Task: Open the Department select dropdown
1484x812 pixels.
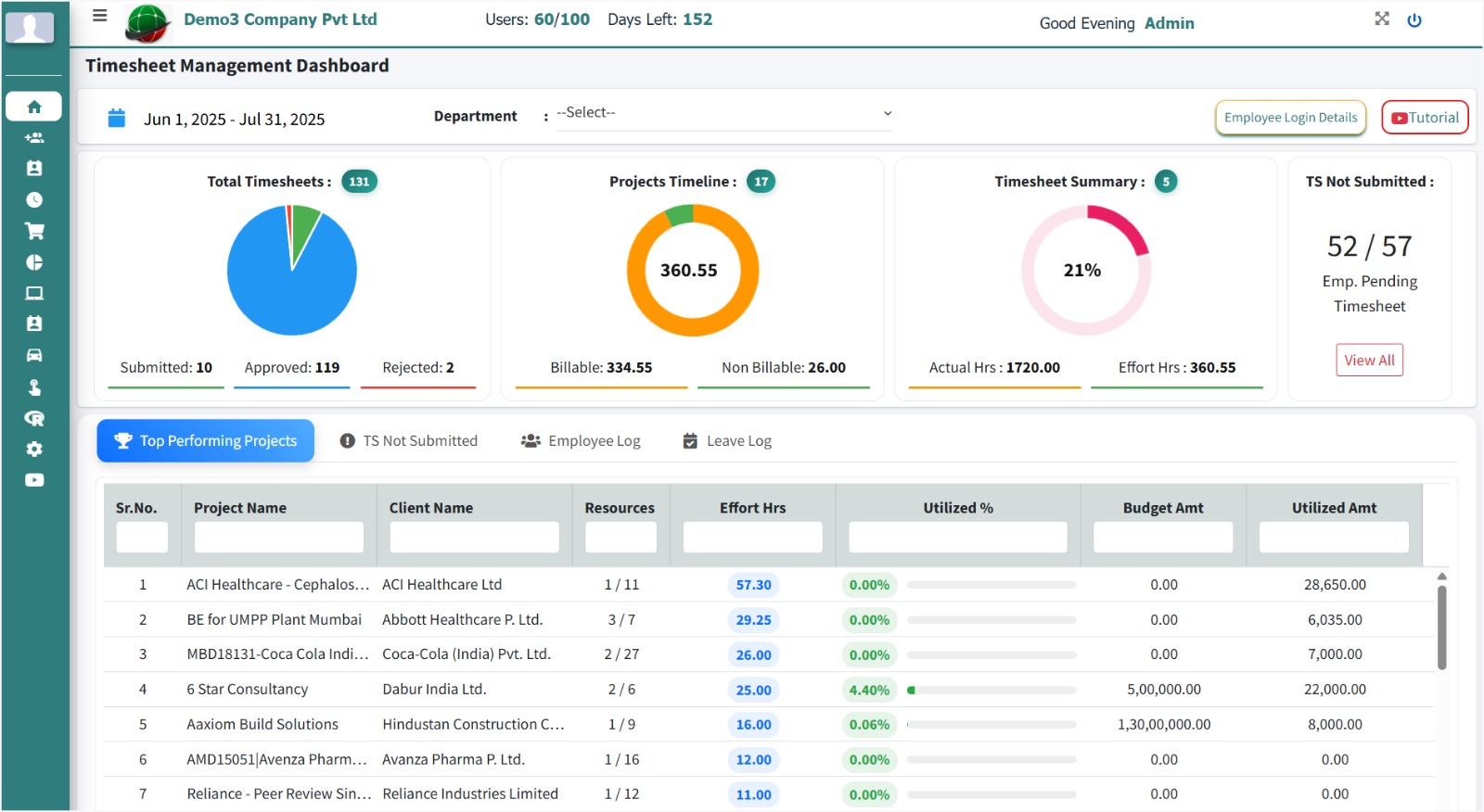Action: coord(724,113)
